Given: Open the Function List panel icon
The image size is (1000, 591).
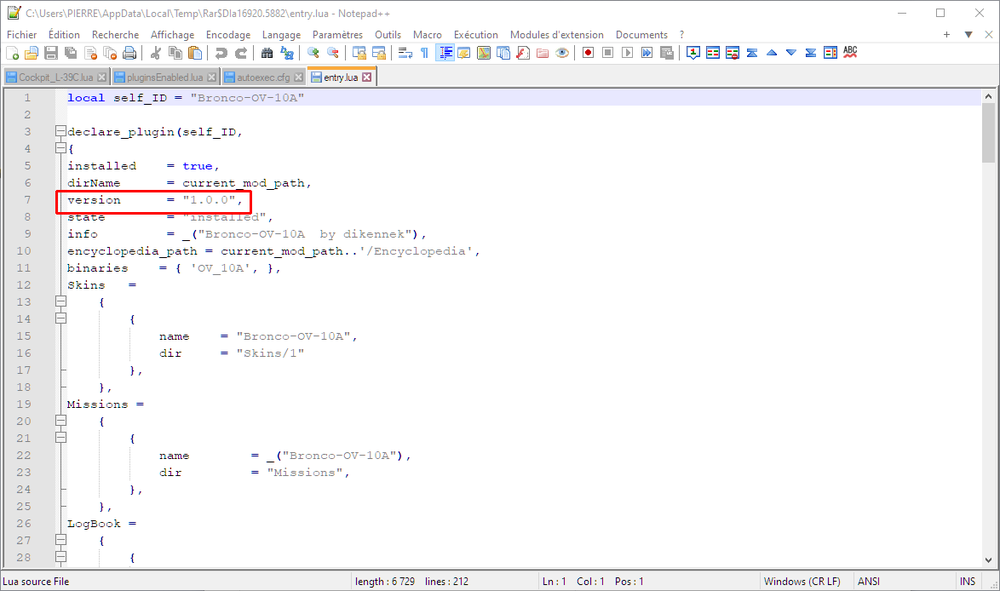Looking at the screenshot, I should (523, 53).
